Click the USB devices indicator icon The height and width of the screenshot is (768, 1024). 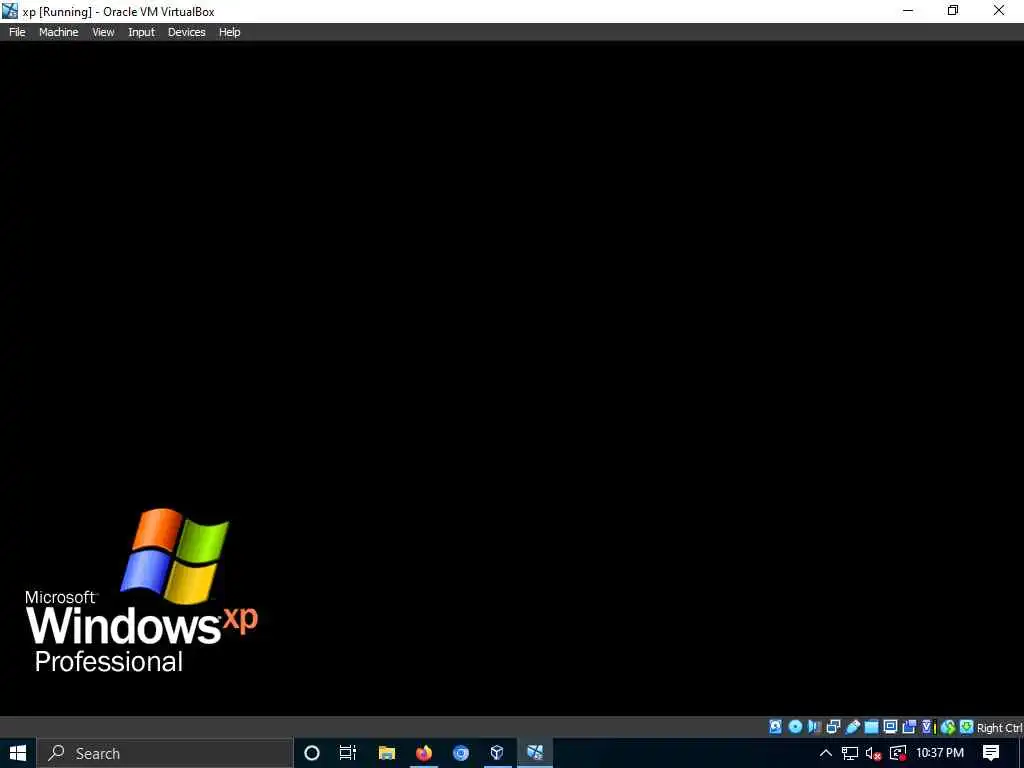click(852, 727)
